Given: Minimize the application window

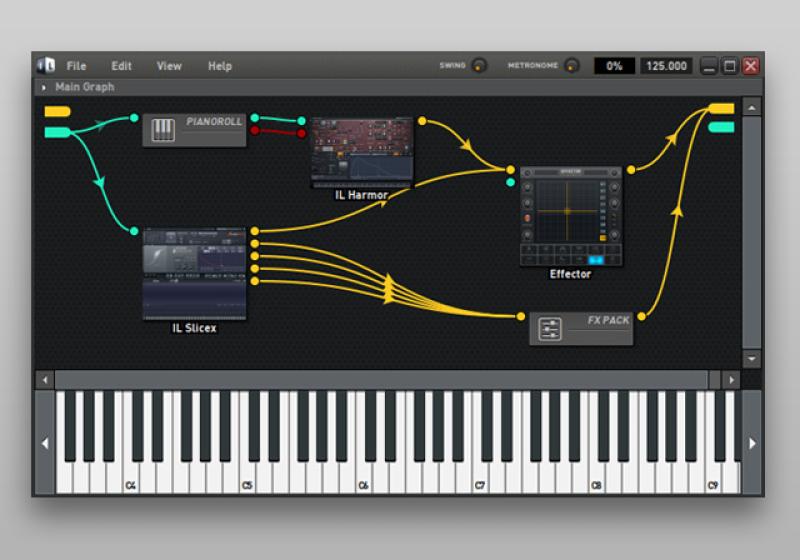Looking at the screenshot, I should [709, 66].
